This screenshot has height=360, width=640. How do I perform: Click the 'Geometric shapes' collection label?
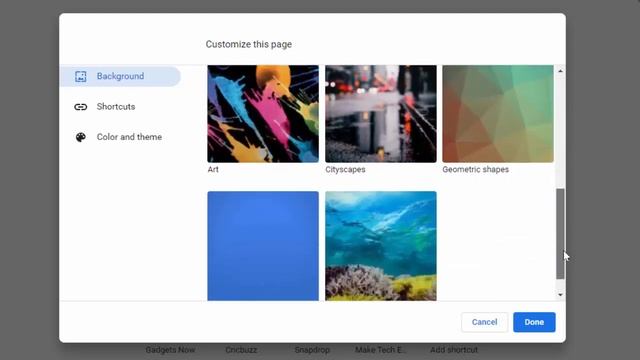tap(476, 169)
